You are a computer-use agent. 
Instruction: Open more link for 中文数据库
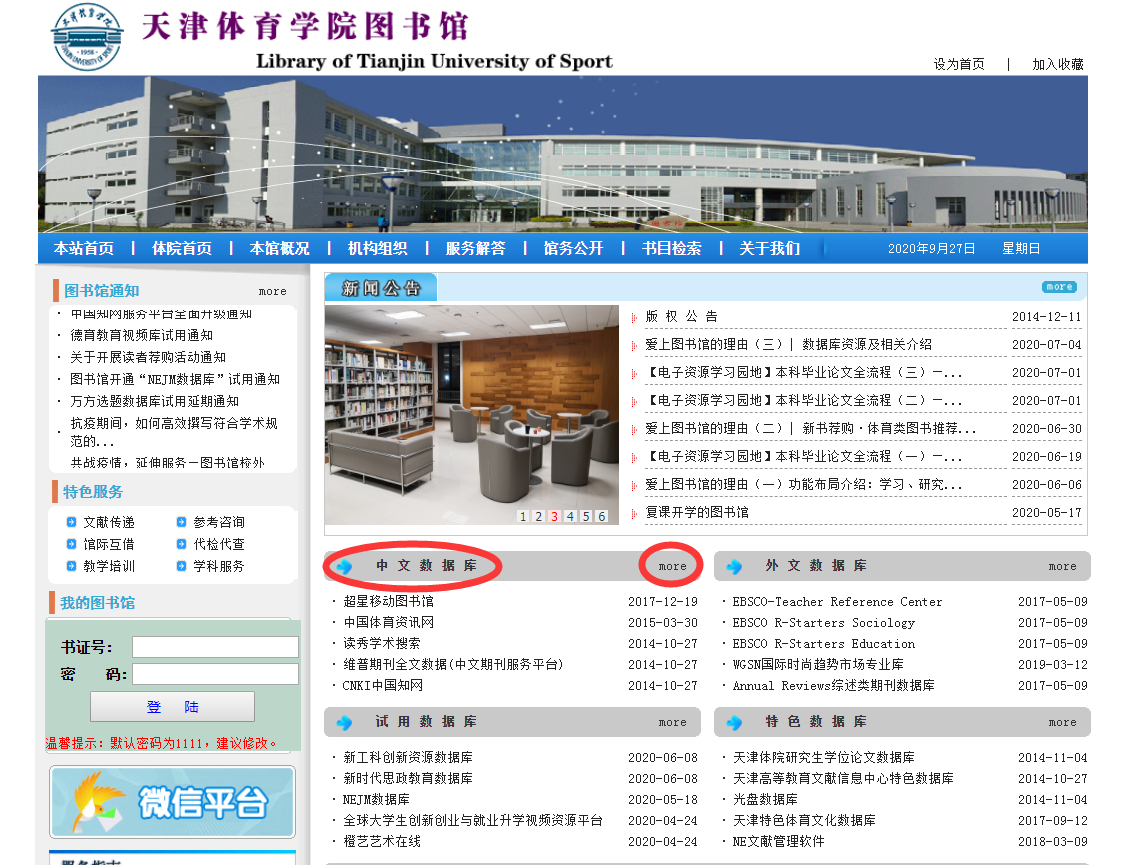[x=672, y=566]
